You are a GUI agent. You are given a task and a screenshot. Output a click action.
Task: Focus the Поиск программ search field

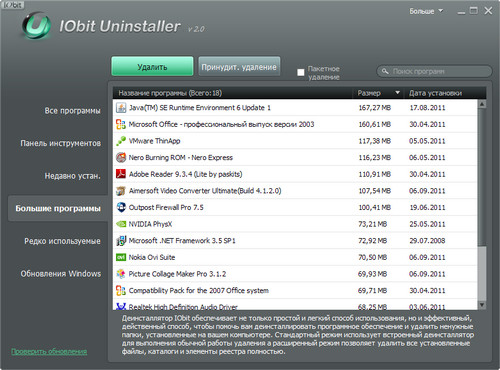click(434, 71)
